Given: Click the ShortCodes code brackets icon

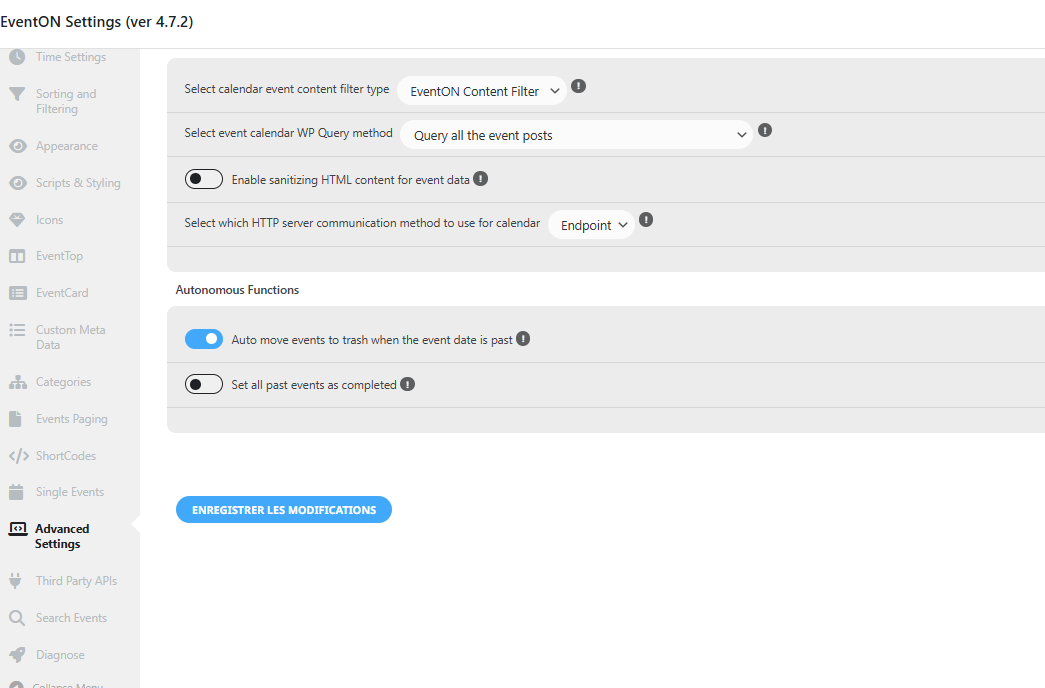Looking at the screenshot, I should [x=19, y=455].
